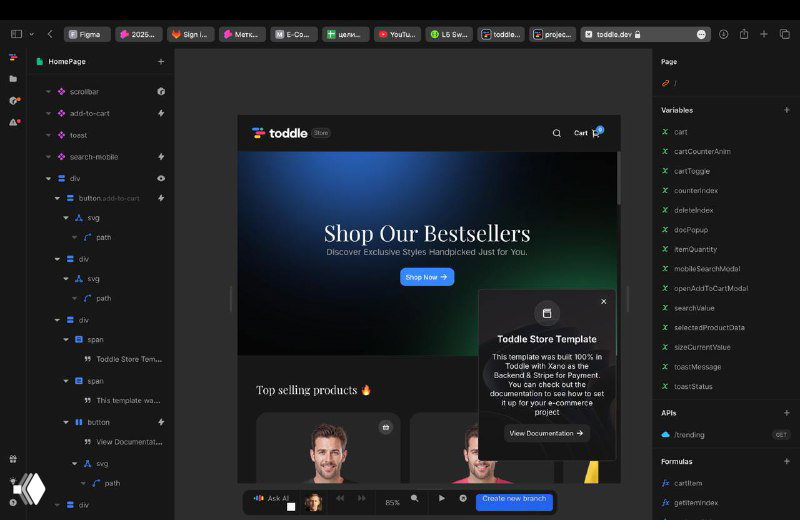Click the lightning icon on search-mobile row
Image resolution: width=800 pixels, height=520 pixels.
click(161, 157)
